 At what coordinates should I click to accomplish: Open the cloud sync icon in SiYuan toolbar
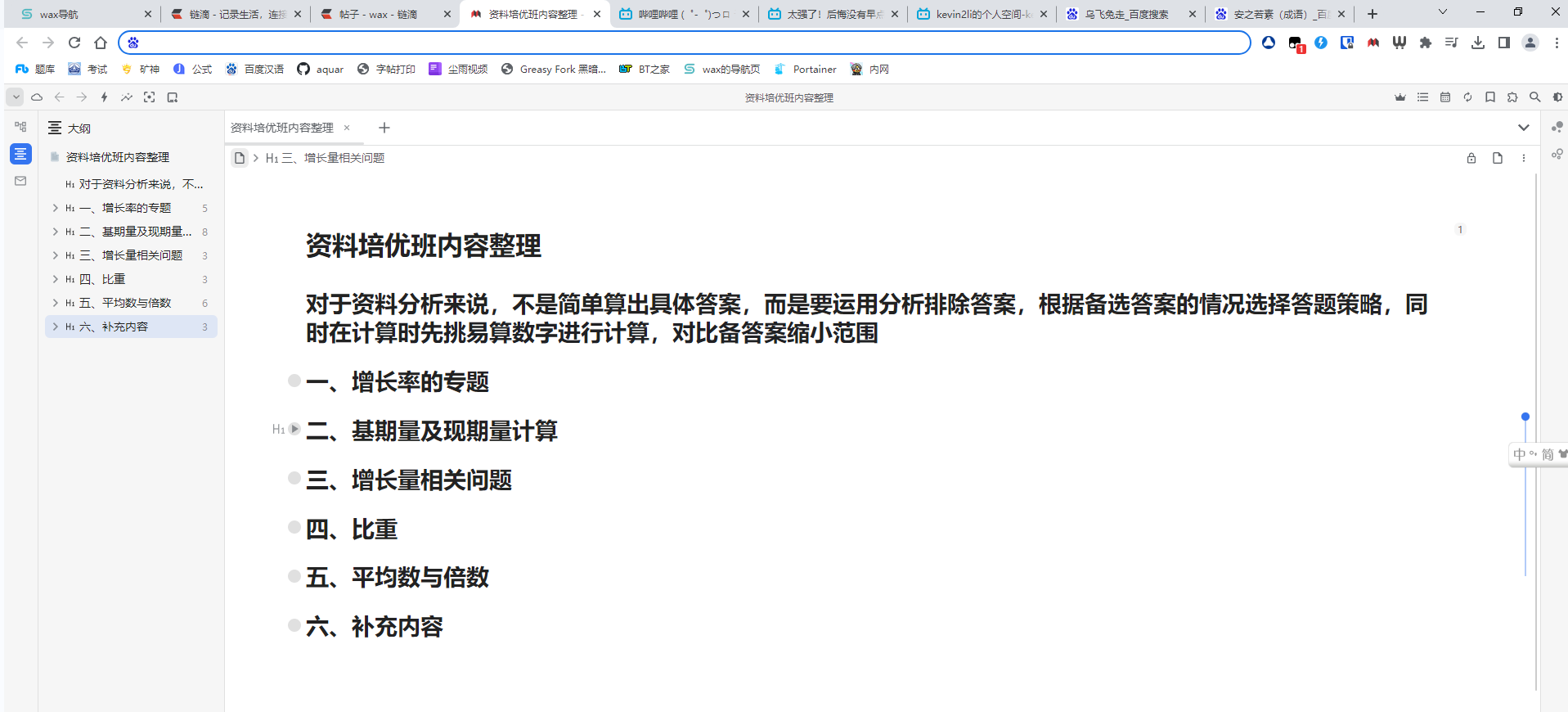tap(37, 97)
